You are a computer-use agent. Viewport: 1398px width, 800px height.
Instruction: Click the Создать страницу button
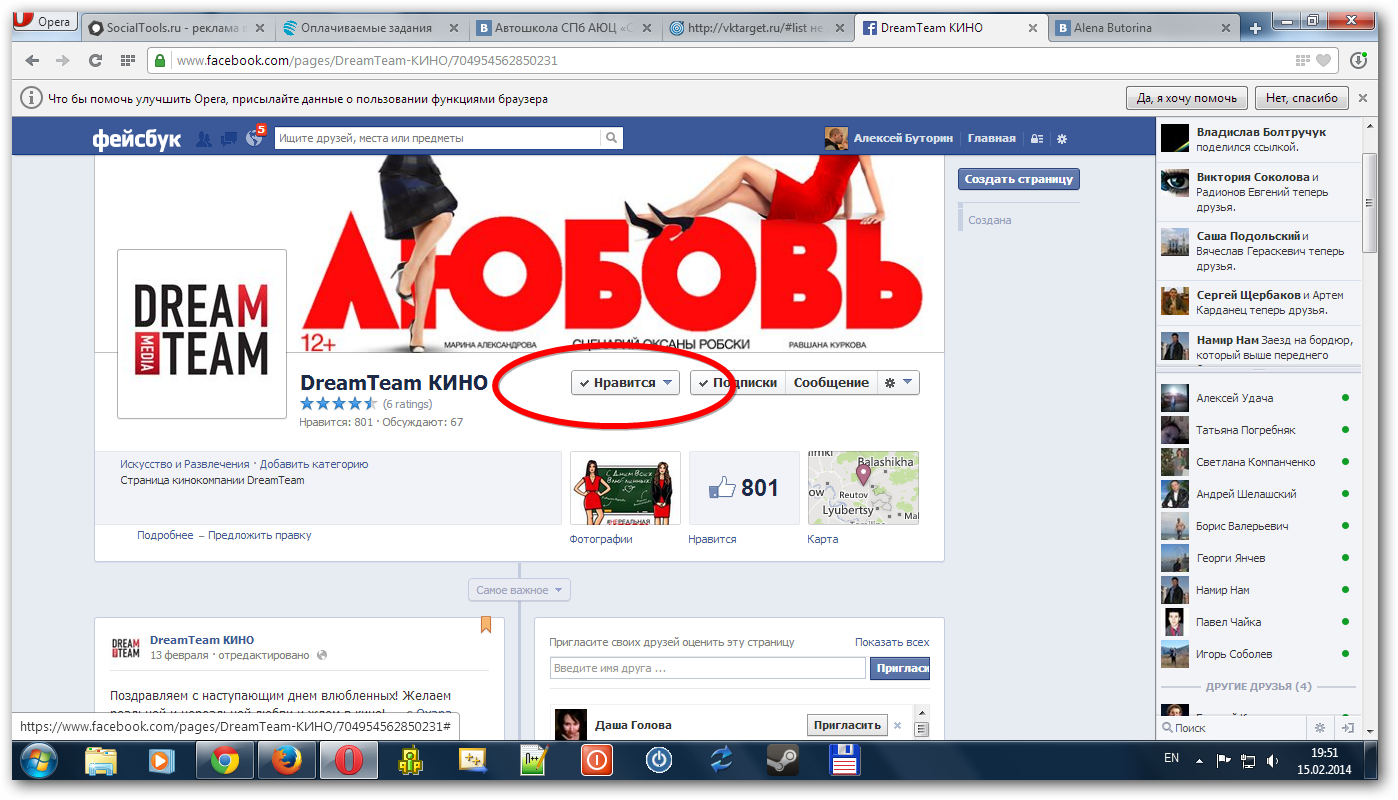1019,179
